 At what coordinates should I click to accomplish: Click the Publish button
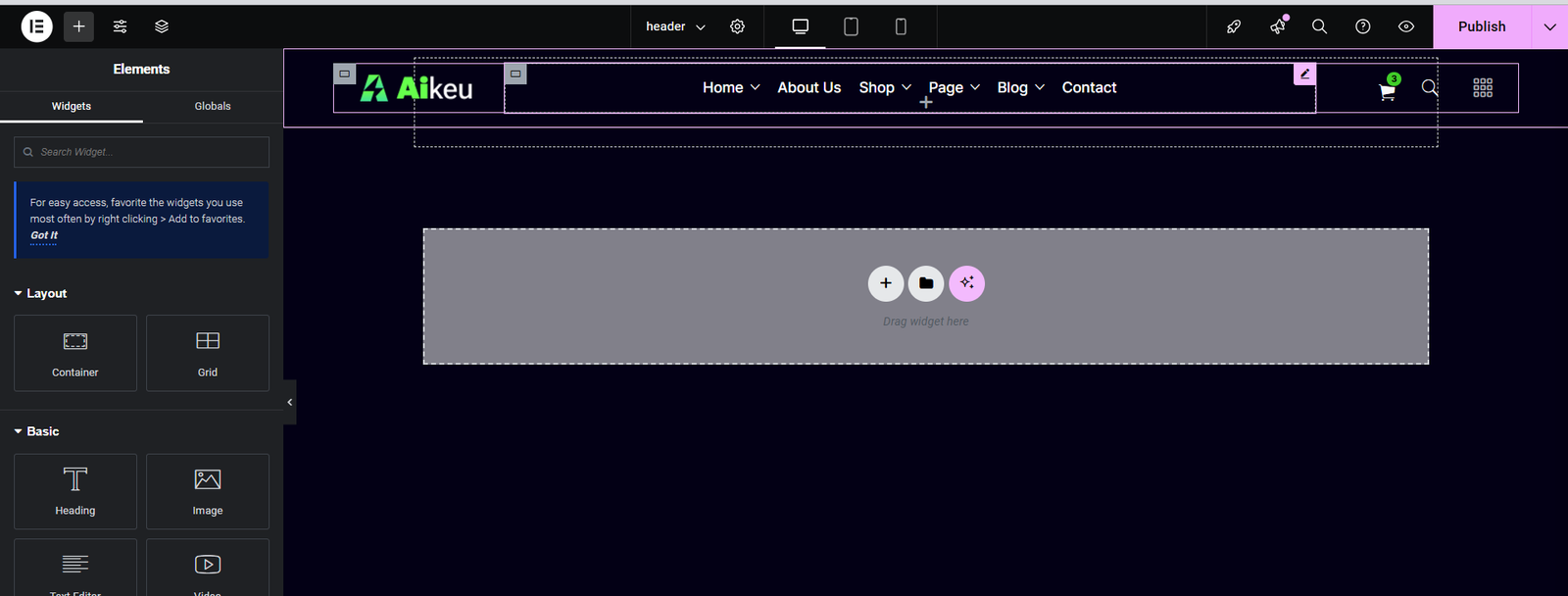pyautogui.click(x=1481, y=26)
